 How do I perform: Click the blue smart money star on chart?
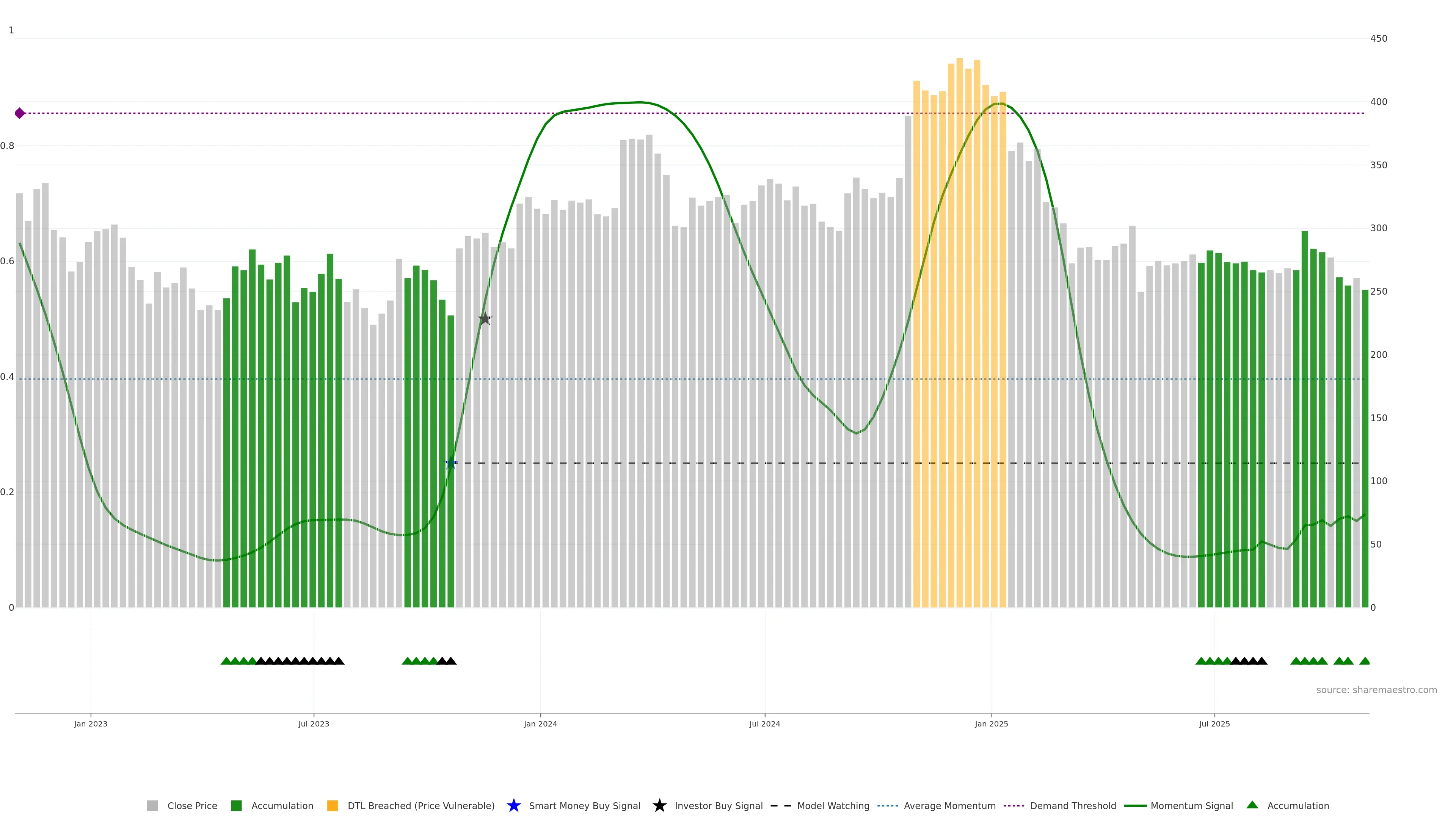(x=450, y=463)
